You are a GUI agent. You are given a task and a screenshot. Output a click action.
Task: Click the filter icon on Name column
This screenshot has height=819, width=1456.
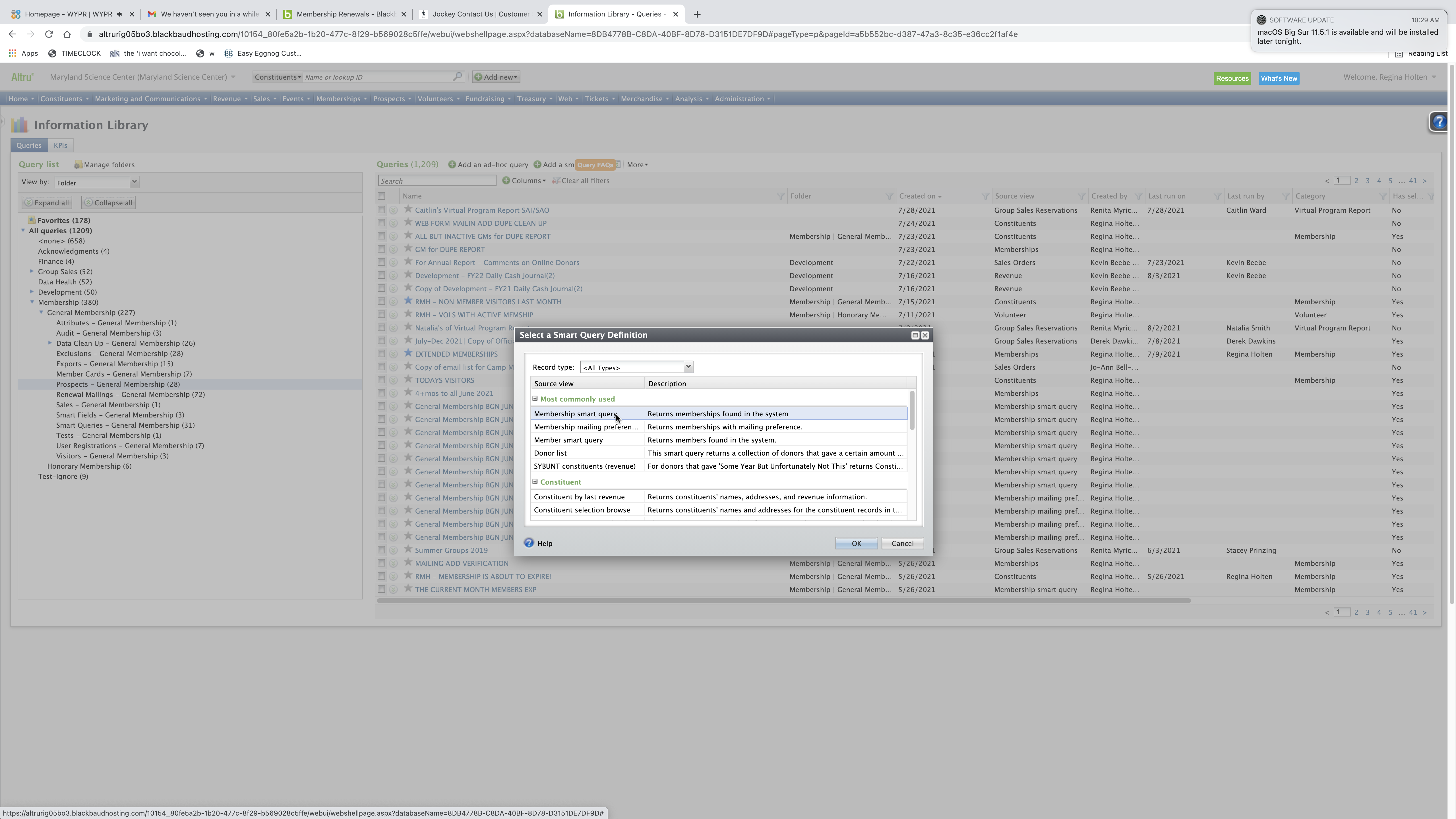click(780, 196)
